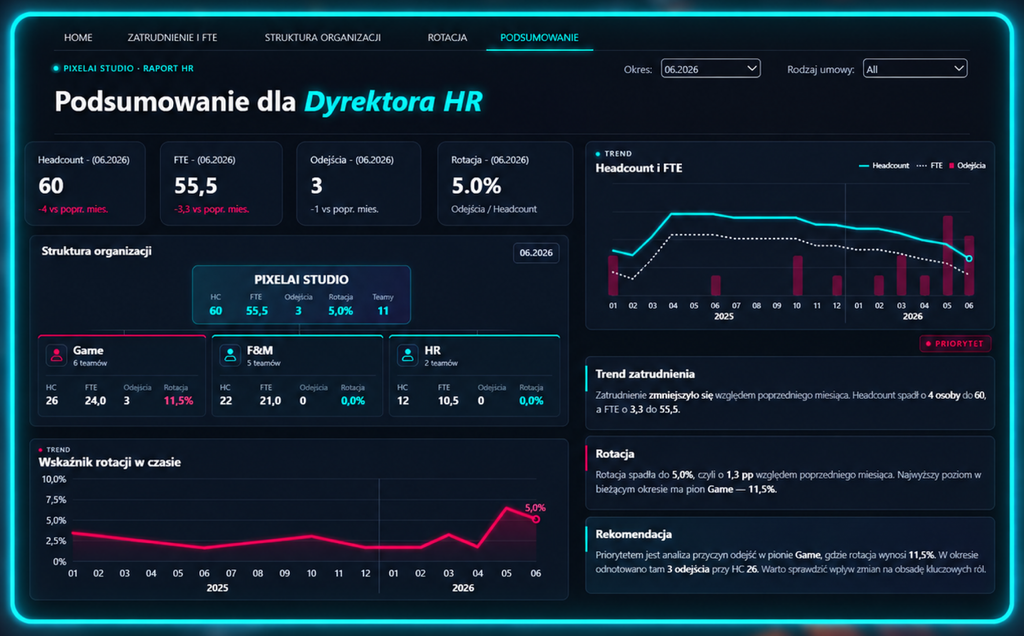The width and height of the screenshot is (1024, 636).
Task: Click the HR division person icon
Action: pos(408,355)
